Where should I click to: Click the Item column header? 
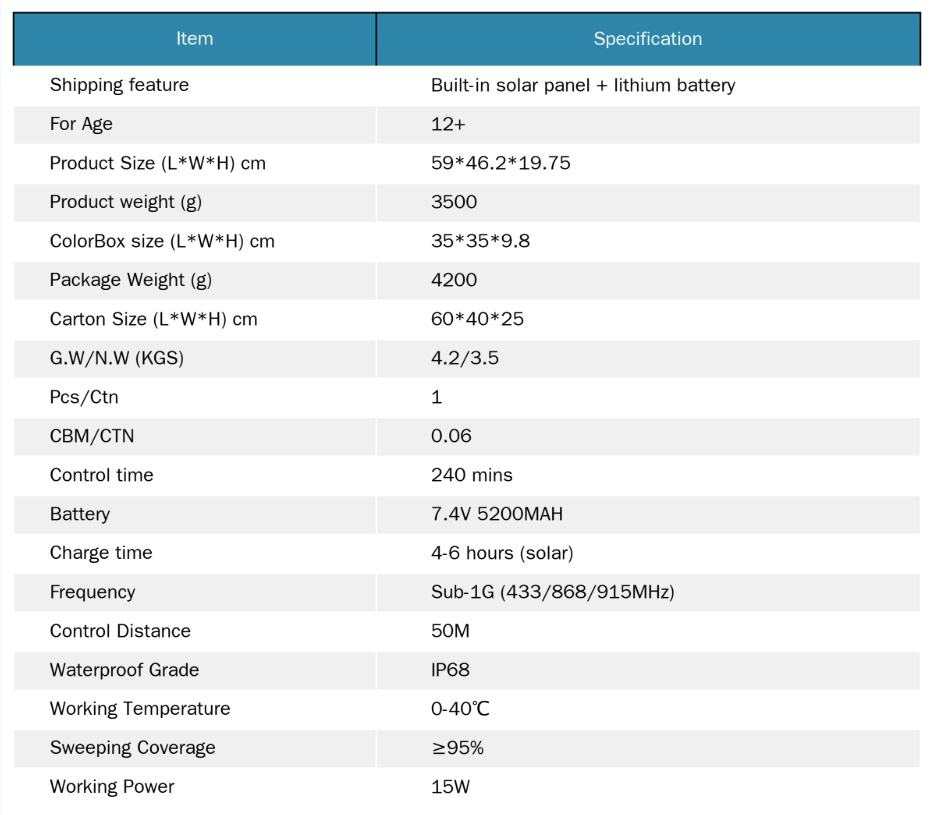(194, 39)
